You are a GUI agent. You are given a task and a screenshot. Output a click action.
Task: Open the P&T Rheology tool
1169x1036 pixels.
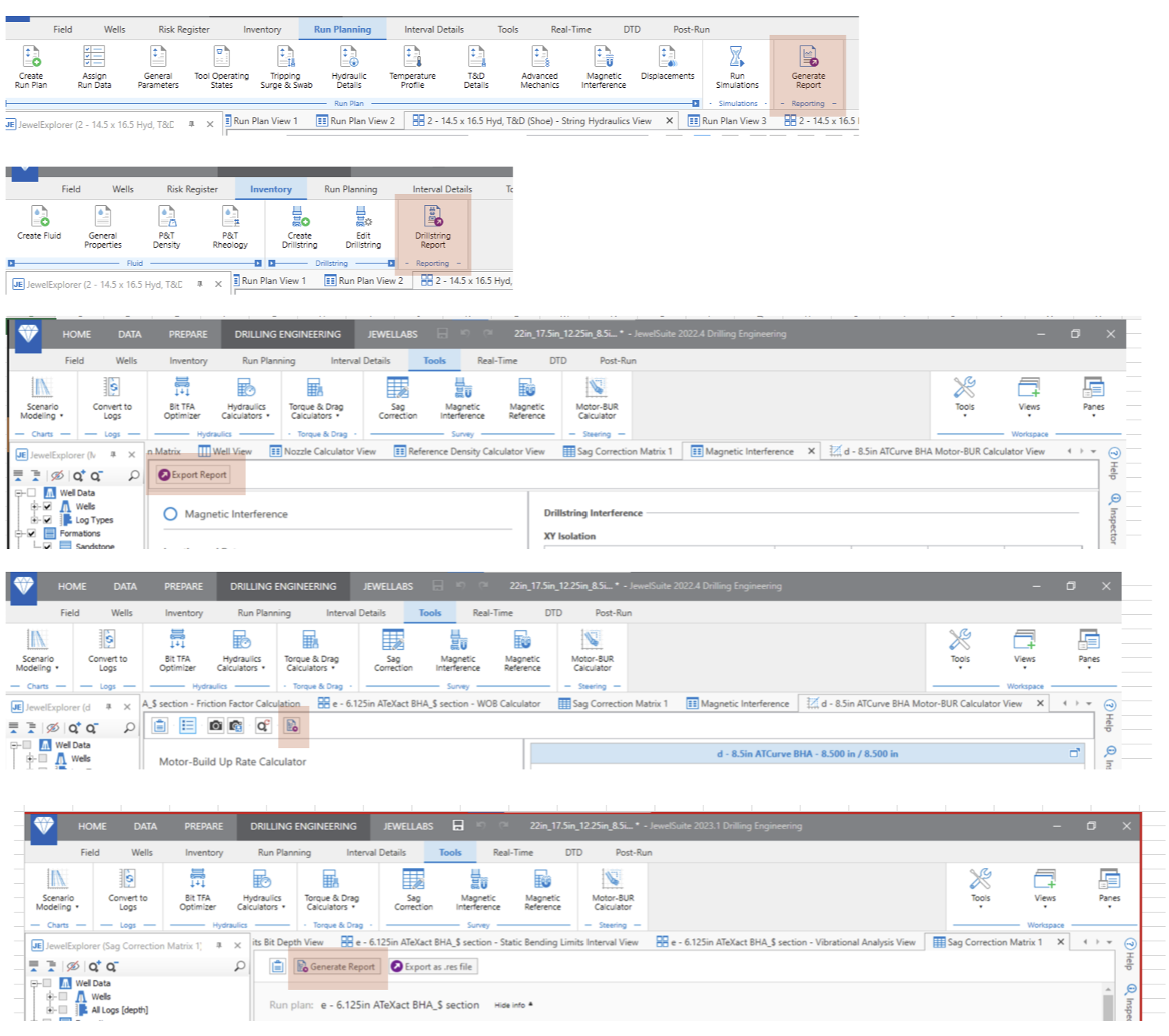click(x=230, y=226)
